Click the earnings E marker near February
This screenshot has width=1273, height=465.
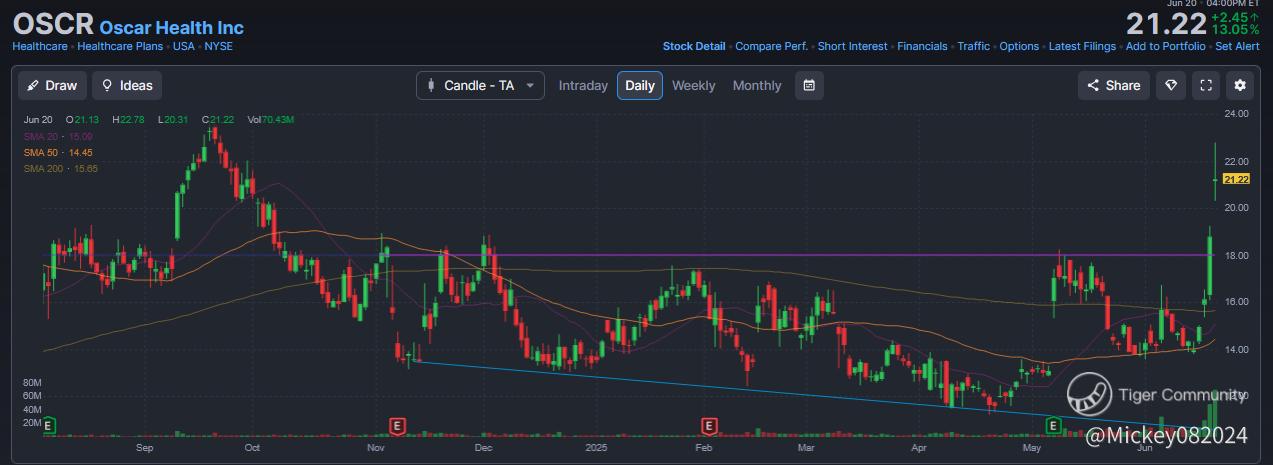[x=709, y=426]
